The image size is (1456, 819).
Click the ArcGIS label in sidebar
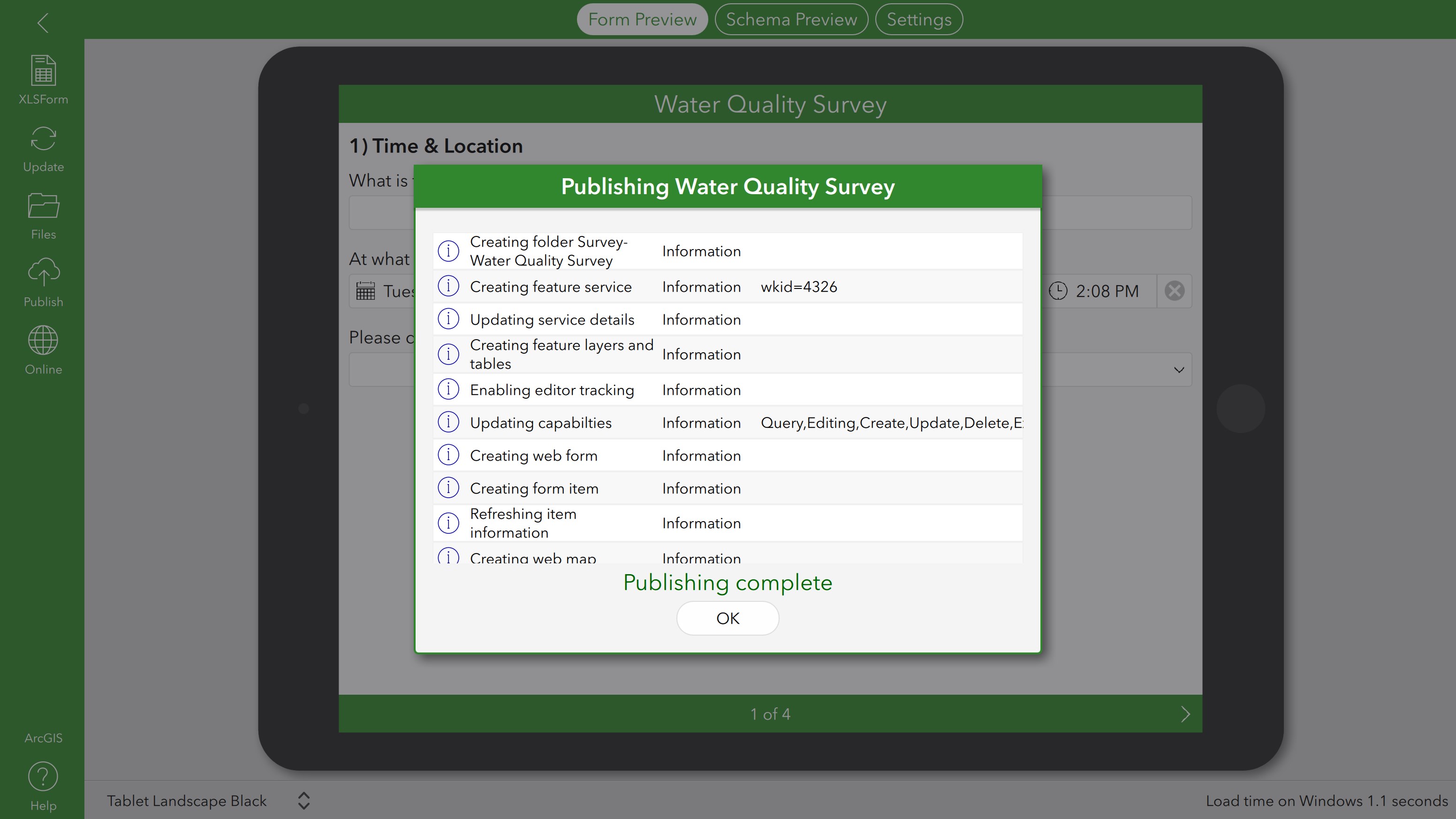[43, 738]
